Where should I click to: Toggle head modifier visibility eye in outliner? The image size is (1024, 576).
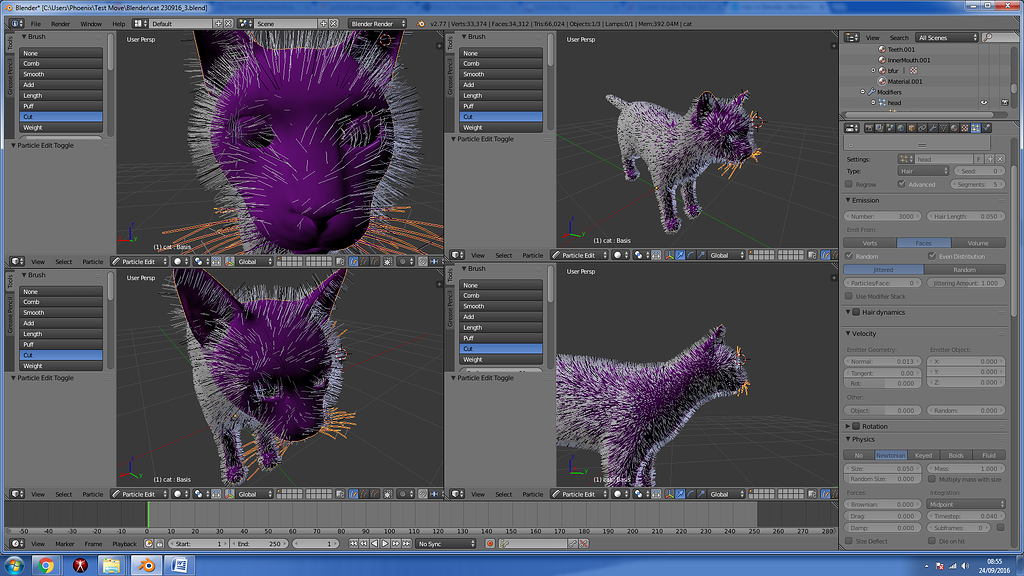984,103
